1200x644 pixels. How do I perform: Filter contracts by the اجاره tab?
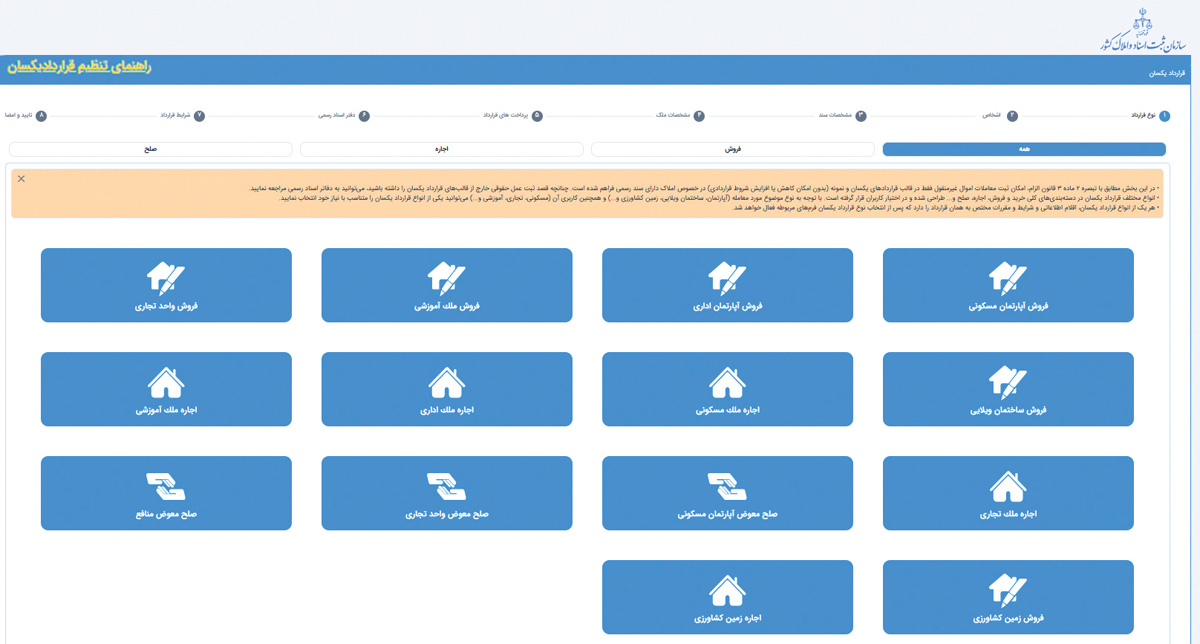pos(442,149)
